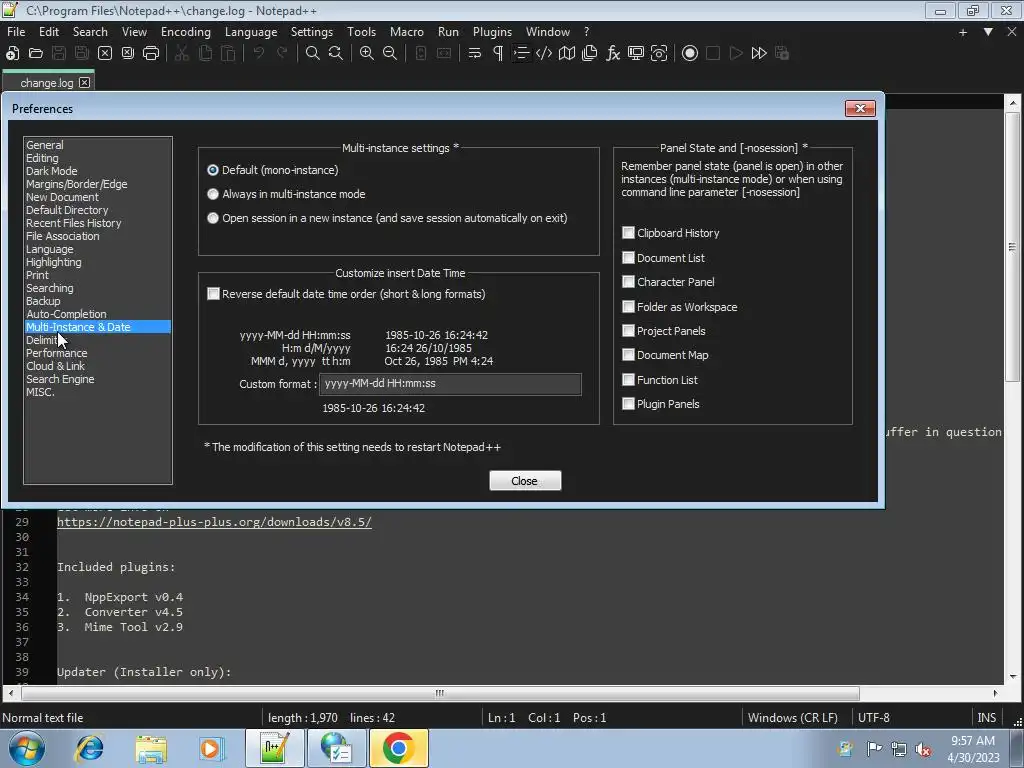Viewport: 1024px width, 768px height.
Task: Click the add new tab plus button
Action: coord(963,31)
